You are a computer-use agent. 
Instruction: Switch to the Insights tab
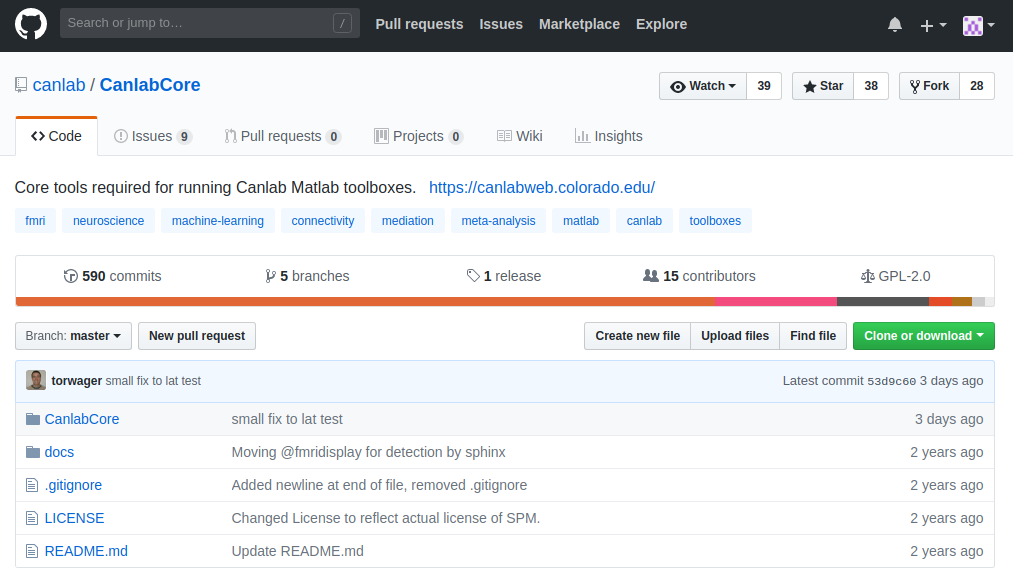[609, 136]
